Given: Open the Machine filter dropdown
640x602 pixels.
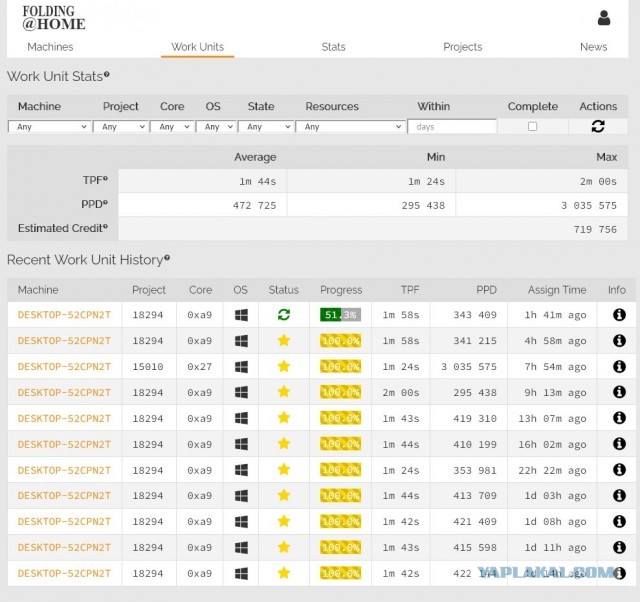Looking at the screenshot, I should click(49, 127).
